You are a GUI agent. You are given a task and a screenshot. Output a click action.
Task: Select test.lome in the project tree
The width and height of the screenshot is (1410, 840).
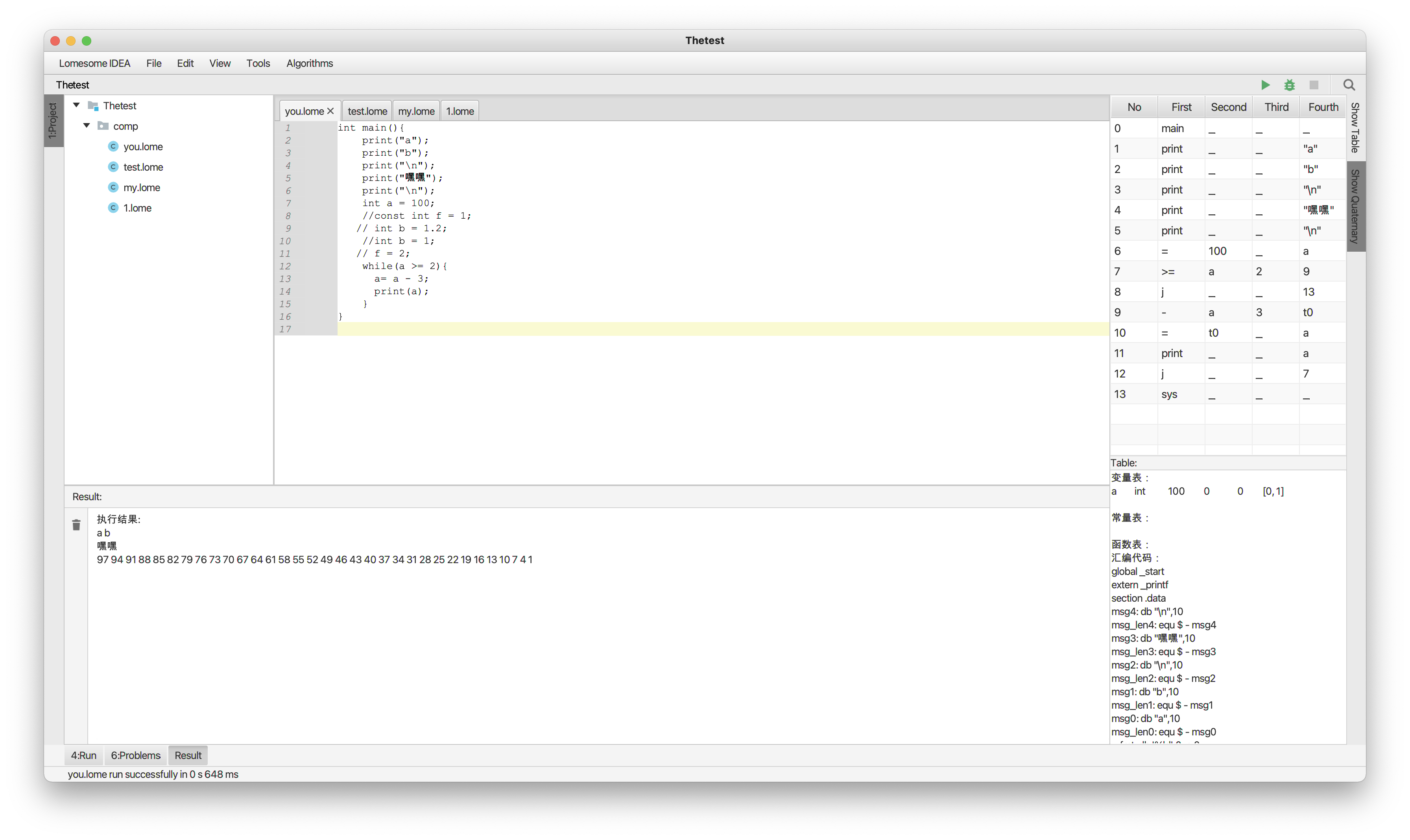(143, 167)
